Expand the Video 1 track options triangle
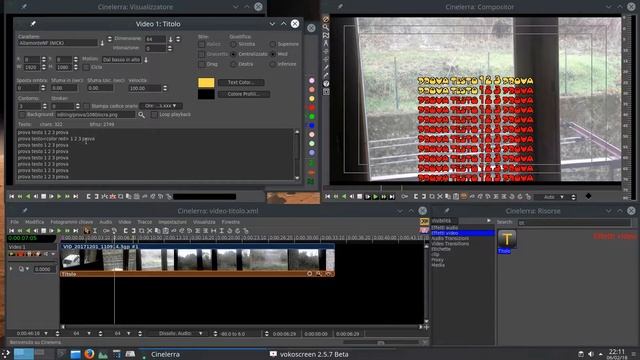The width and height of the screenshot is (640, 360). pyautogui.click(x=11, y=269)
